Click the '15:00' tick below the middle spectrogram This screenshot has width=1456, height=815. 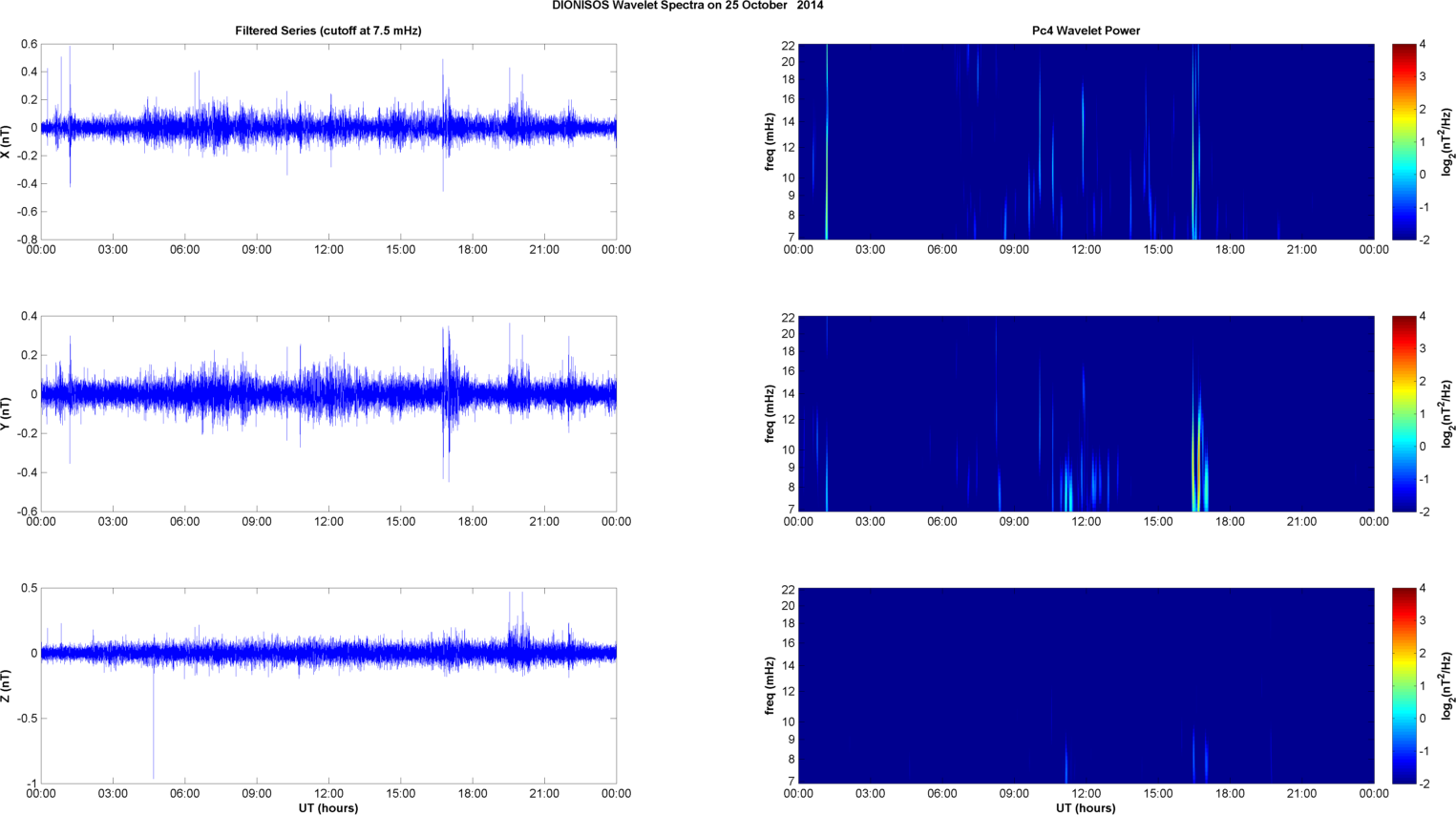[x=1158, y=522]
